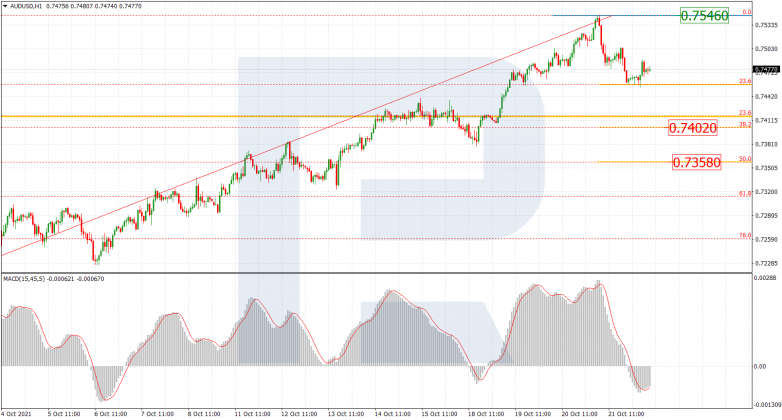Screen dimensions: 782x420
Task: Click the 0.00288 MACD scale value
Action: tap(767, 277)
